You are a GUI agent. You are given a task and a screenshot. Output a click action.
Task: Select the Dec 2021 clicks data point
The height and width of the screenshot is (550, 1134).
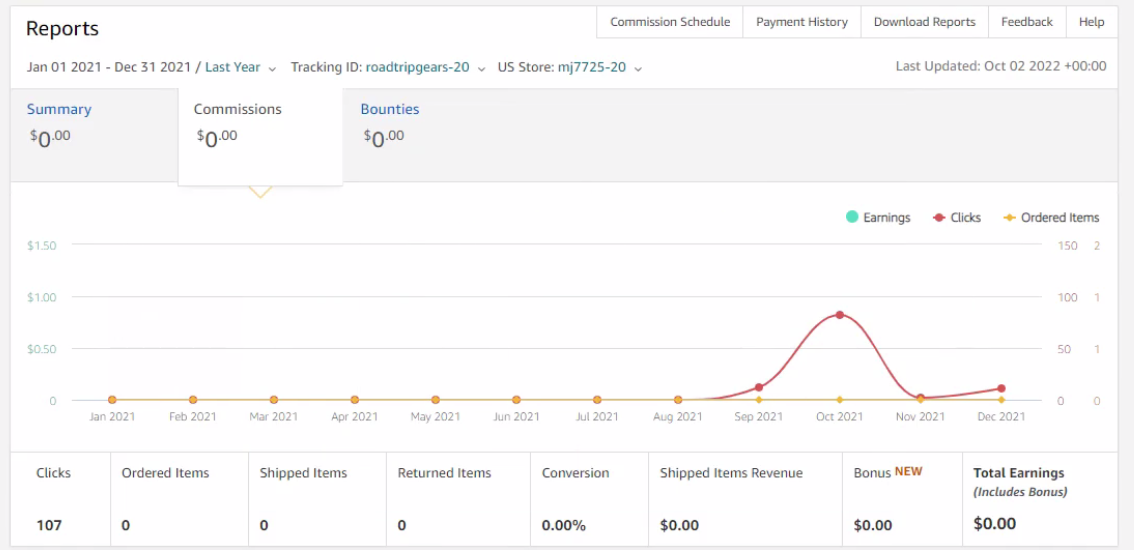coord(1002,389)
